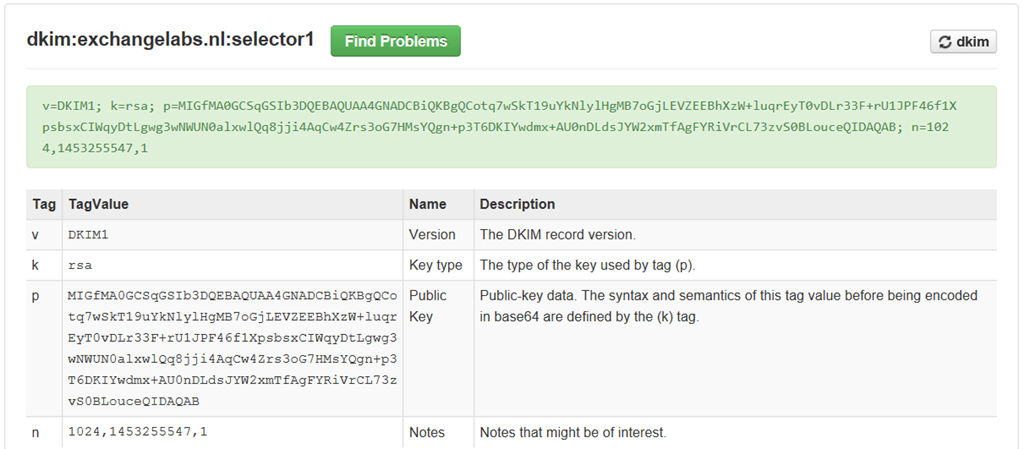Click the public key value in the p row
The image size is (1024, 449).
(x=232, y=348)
